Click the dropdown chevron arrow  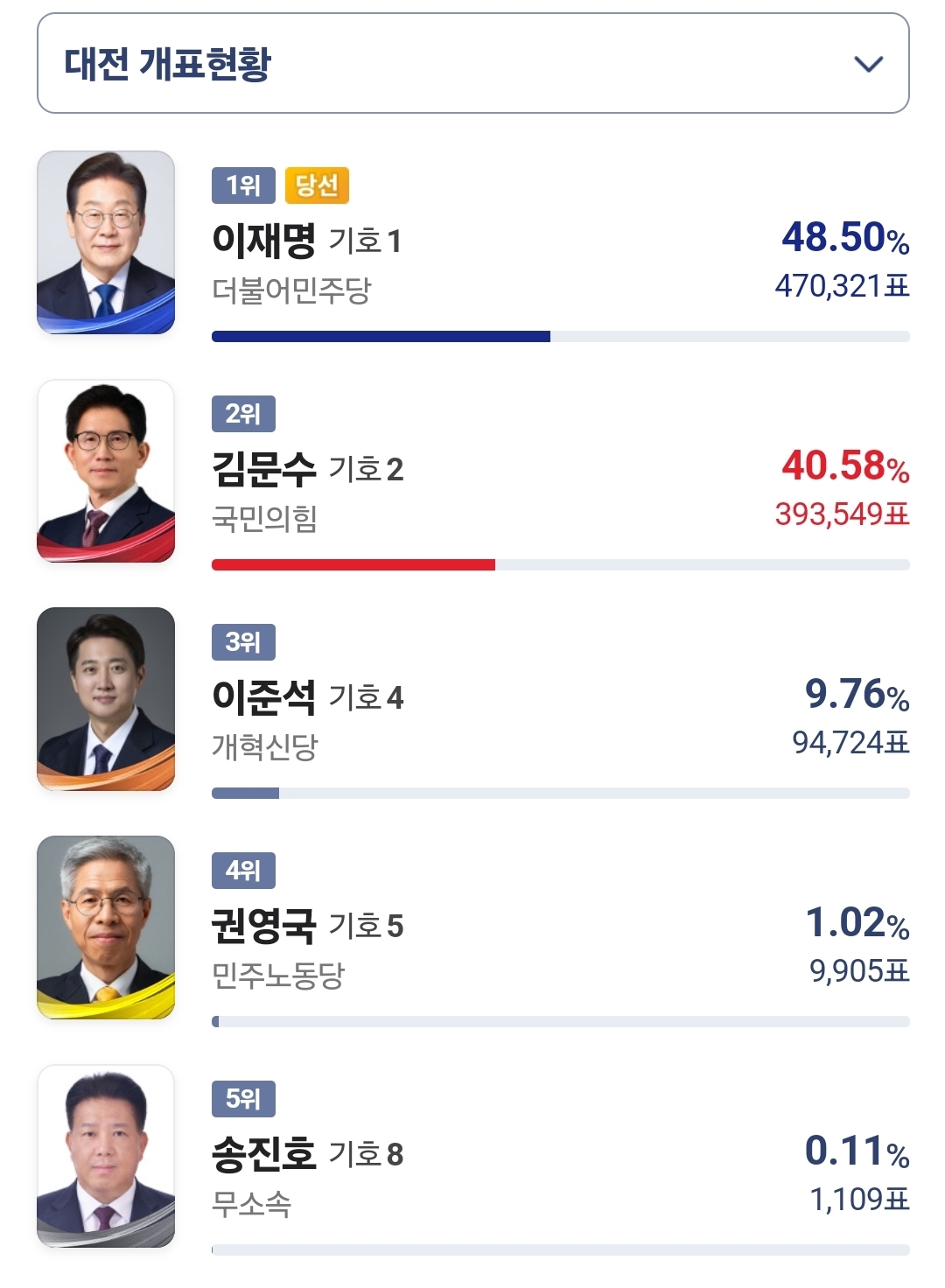pos(868,64)
